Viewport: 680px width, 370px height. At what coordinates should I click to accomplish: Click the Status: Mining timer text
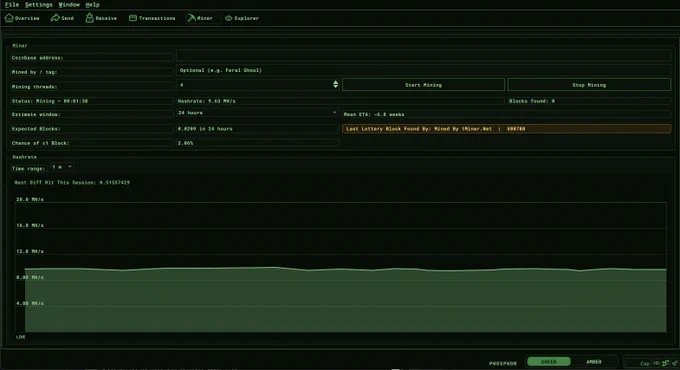click(49, 101)
